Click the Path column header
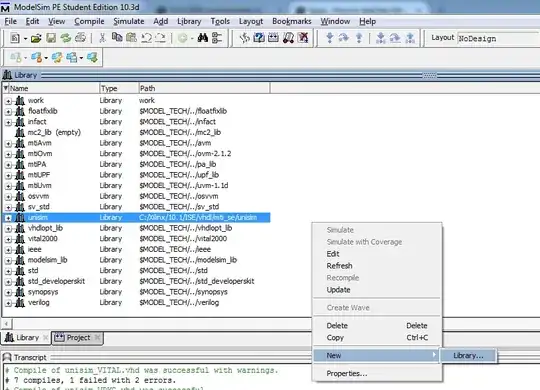Screen dimensions: 540x390 (x=204, y=88)
